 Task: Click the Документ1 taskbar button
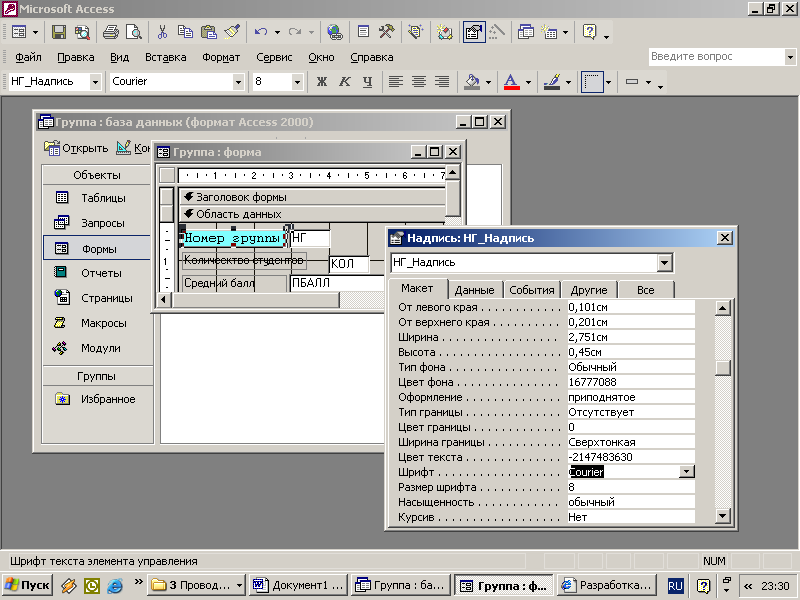point(298,585)
